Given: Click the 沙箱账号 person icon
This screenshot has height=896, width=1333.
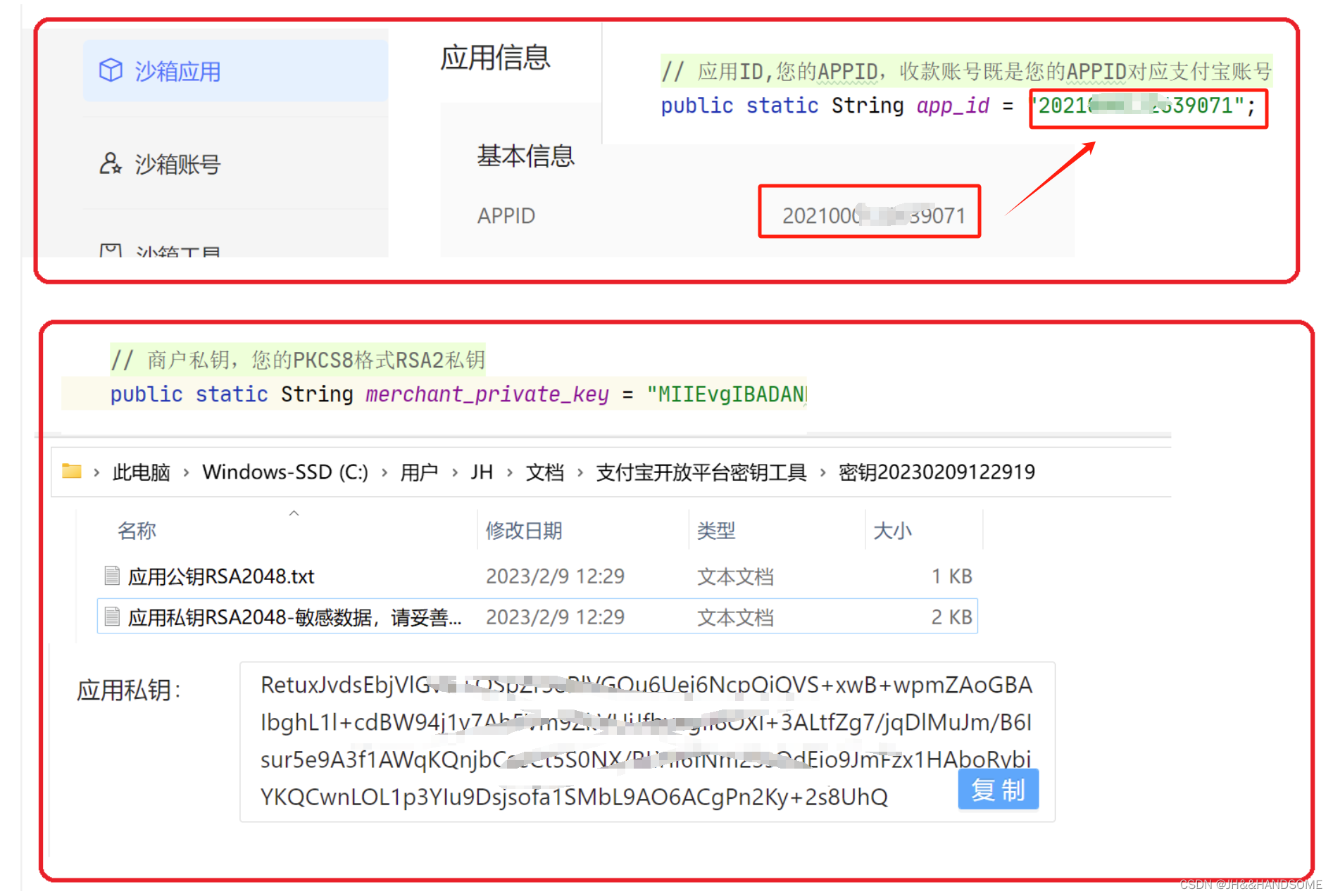Looking at the screenshot, I should (x=111, y=163).
